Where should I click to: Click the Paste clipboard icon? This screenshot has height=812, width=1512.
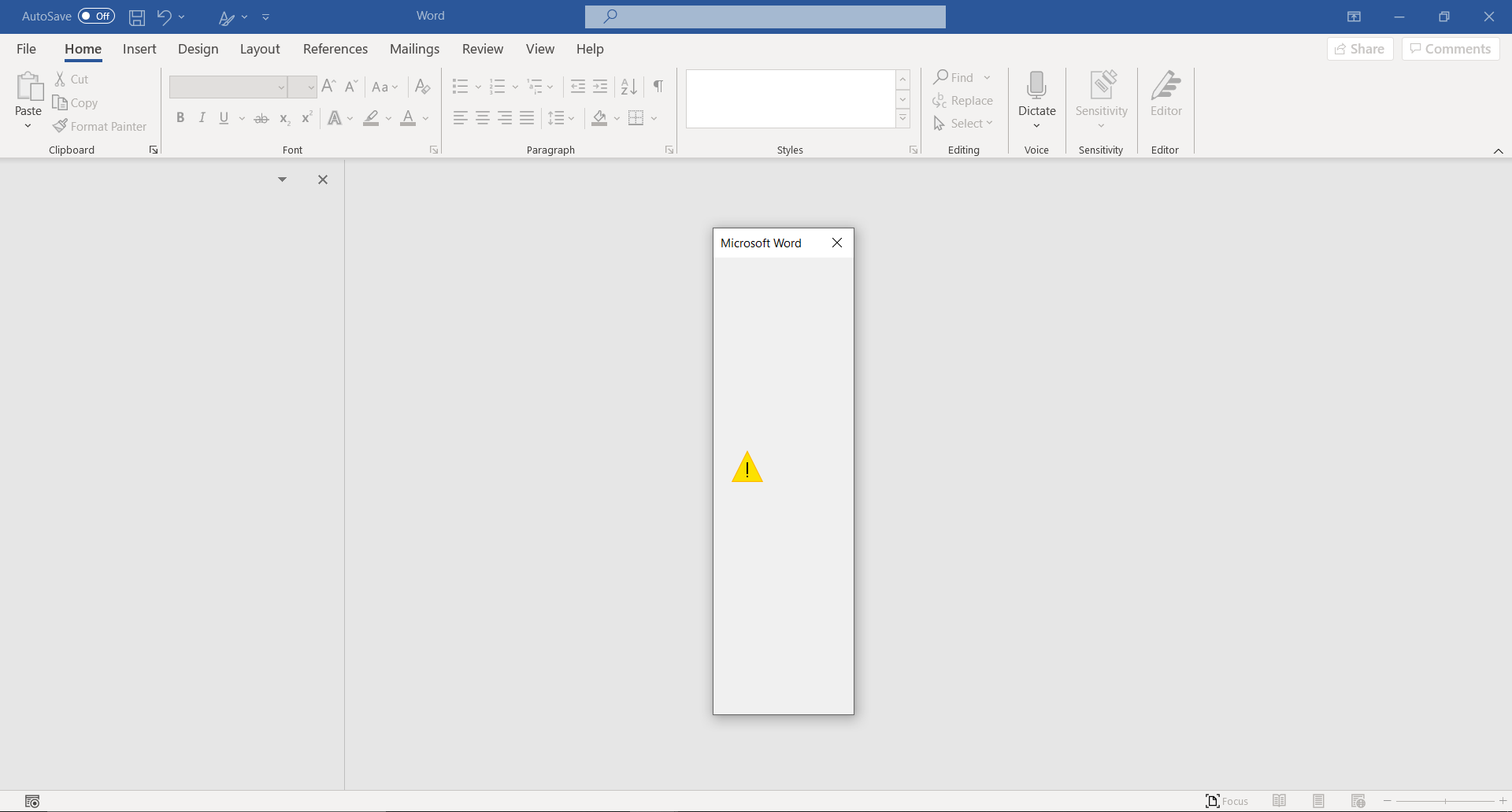(29, 87)
